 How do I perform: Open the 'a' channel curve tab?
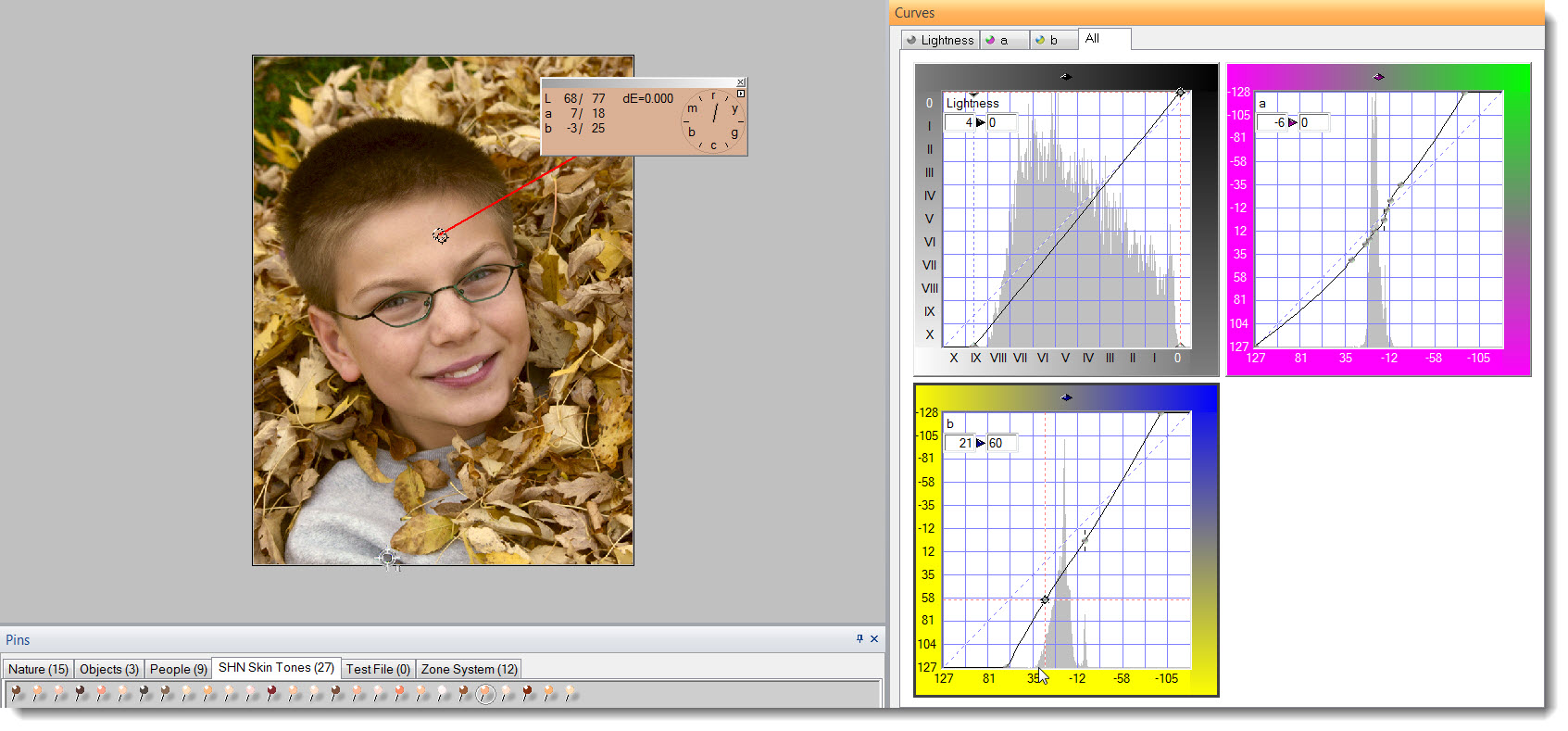click(x=1004, y=40)
